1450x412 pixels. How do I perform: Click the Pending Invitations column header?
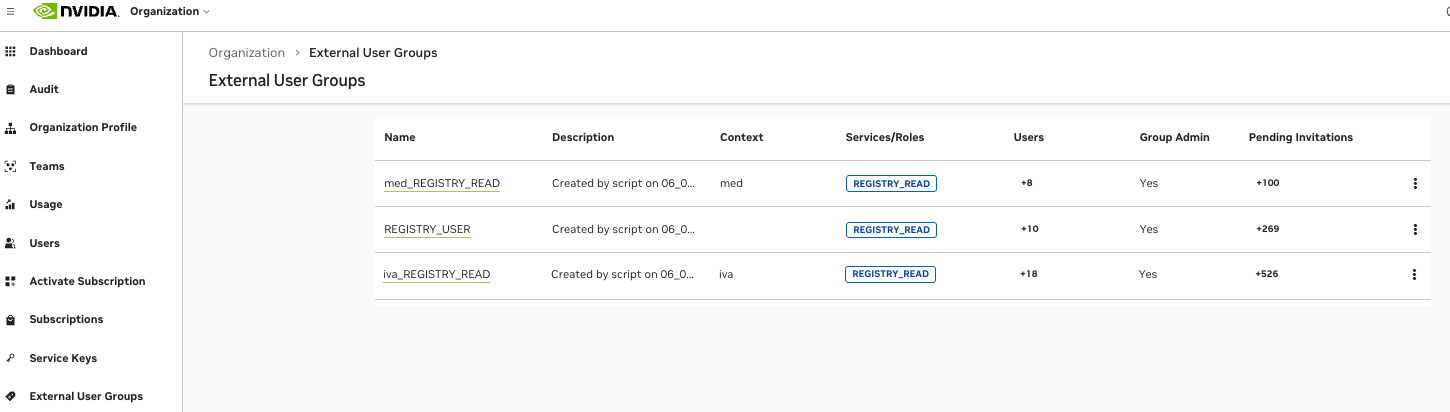click(x=1301, y=138)
